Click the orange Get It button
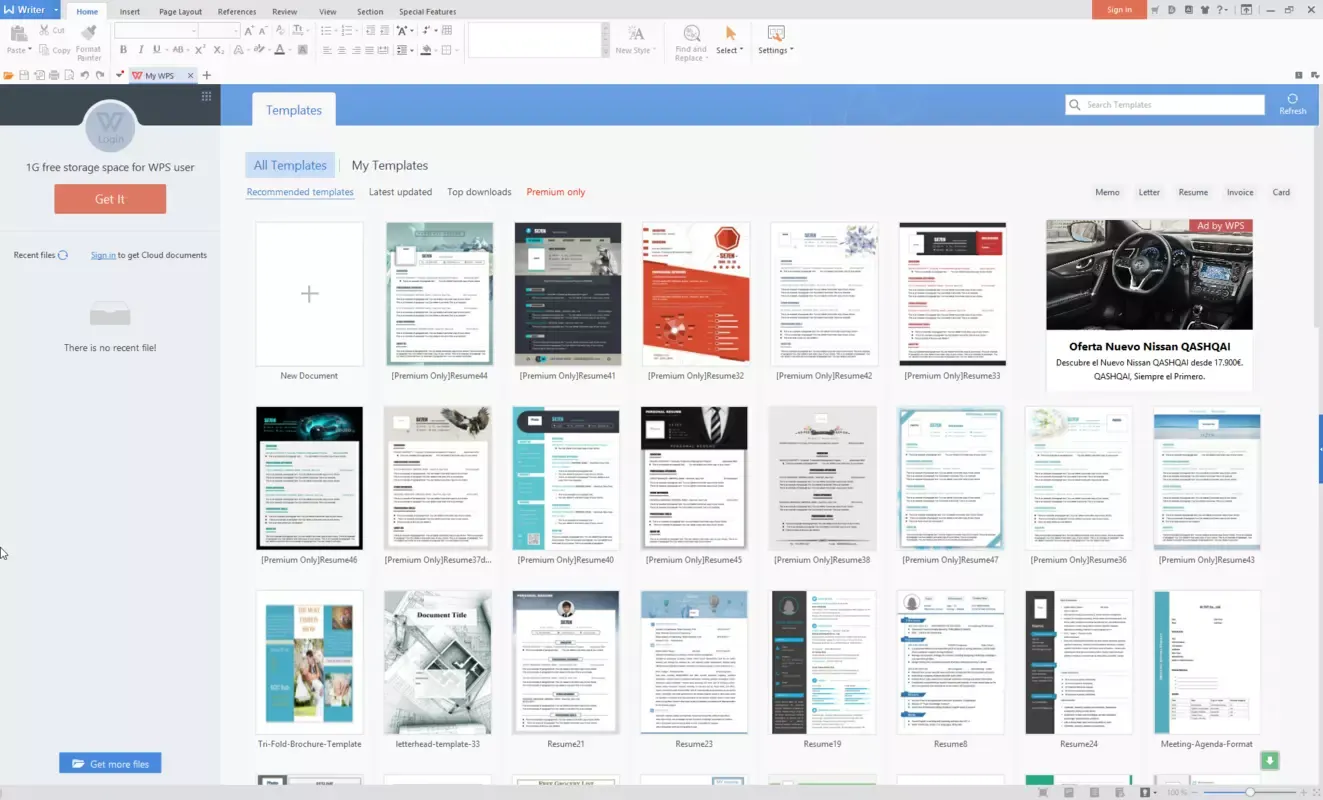The height and width of the screenshot is (800, 1323). [110, 199]
